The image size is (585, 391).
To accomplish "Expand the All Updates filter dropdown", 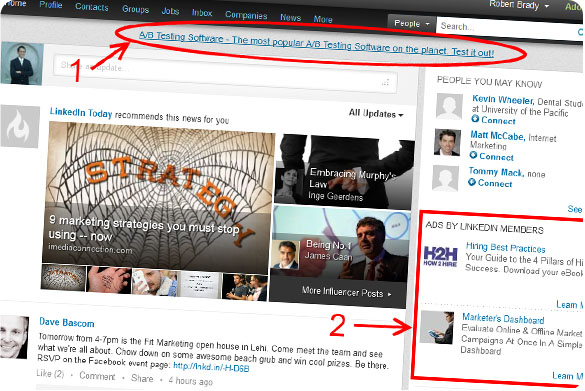I will click(376, 114).
